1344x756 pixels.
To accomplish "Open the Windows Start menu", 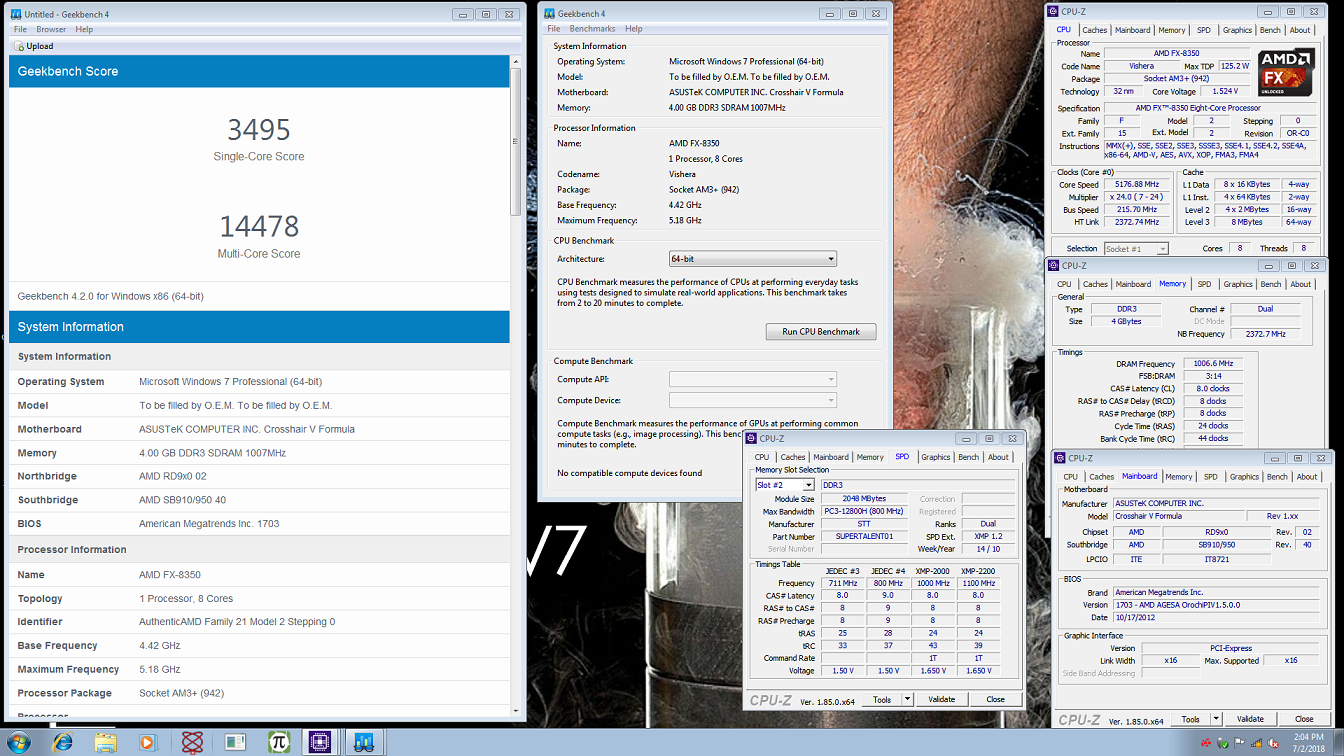I will pos(18,742).
